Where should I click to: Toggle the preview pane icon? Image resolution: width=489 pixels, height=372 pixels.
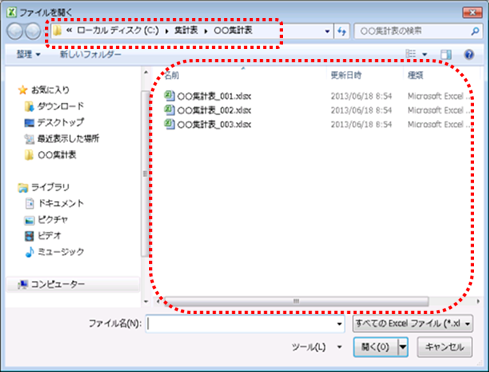(x=446, y=54)
